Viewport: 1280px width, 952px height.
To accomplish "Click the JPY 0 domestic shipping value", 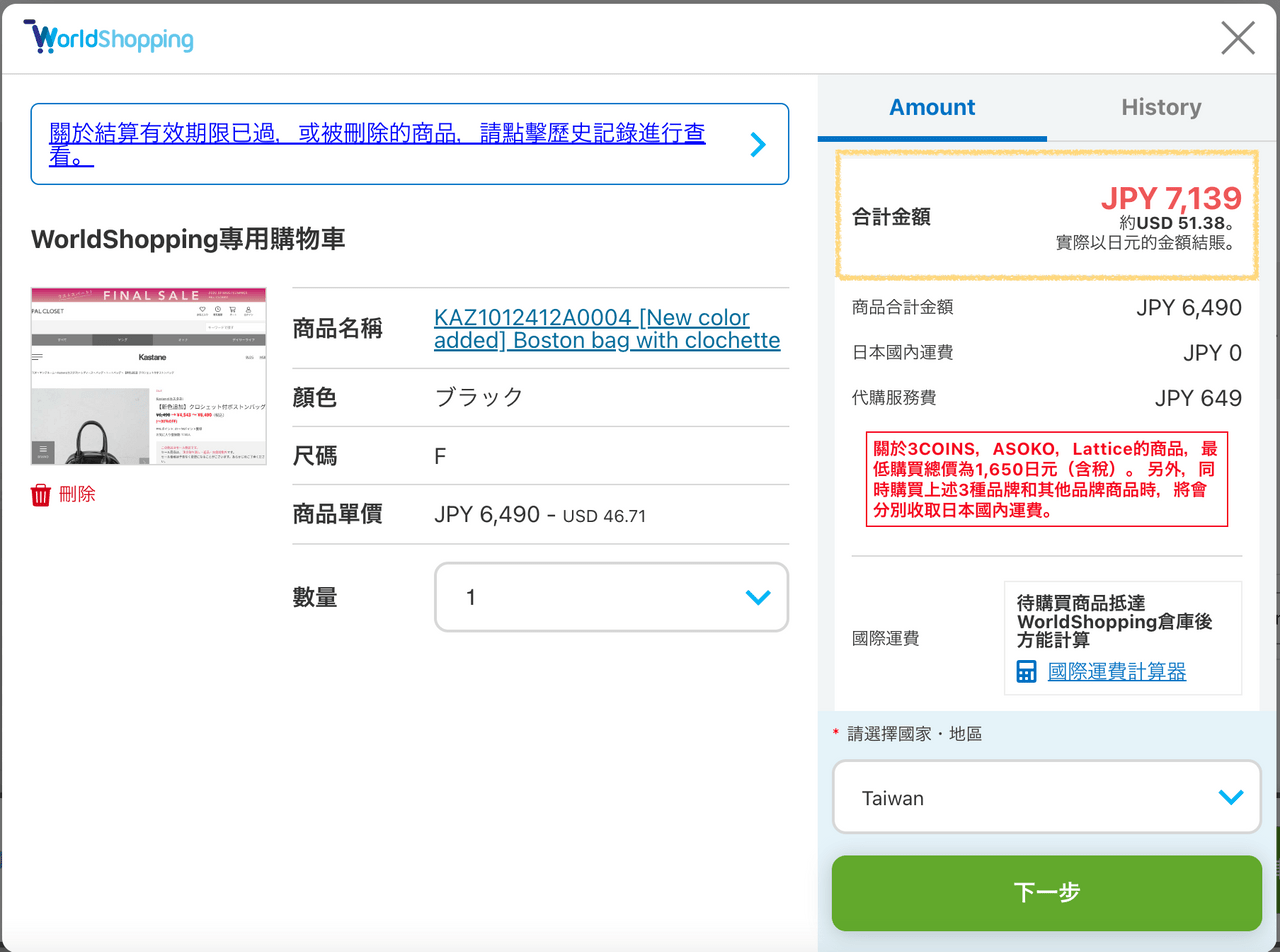I will pos(1212,353).
